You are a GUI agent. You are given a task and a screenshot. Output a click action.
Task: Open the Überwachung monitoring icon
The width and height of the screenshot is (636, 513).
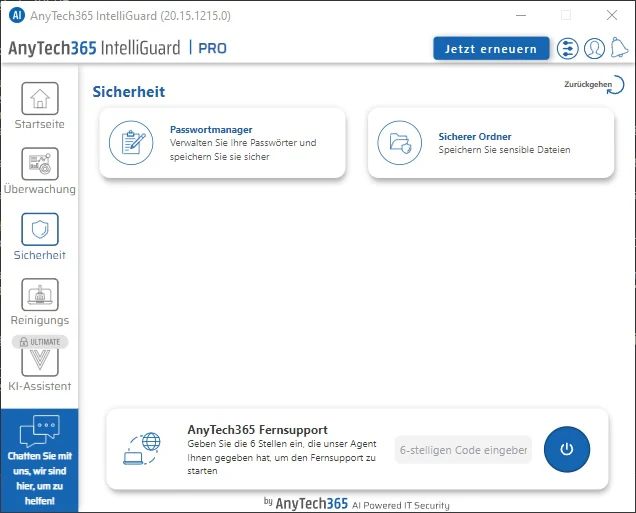coord(40,164)
